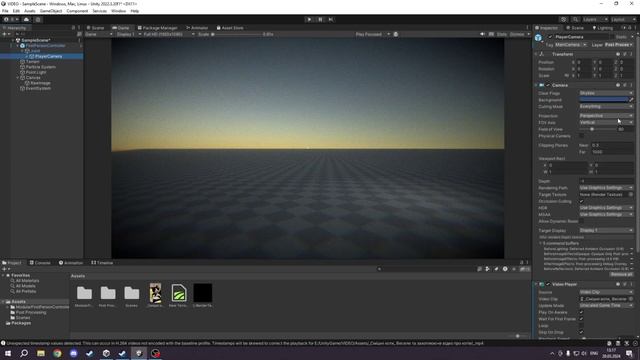Screen dimensions: 640x360
Task: Open the File menu
Action: (5, 11)
